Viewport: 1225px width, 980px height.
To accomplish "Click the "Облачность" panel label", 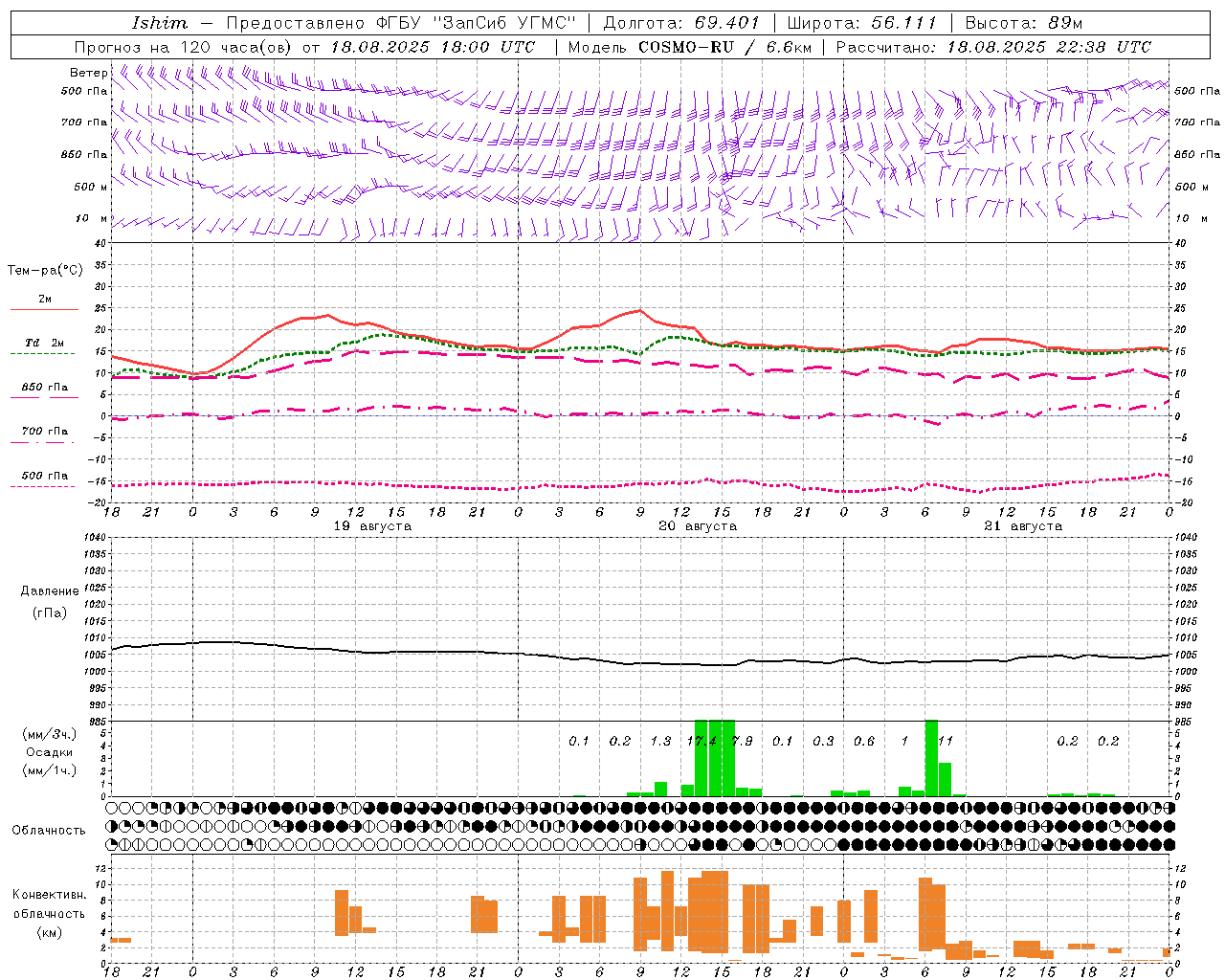I will click(49, 830).
